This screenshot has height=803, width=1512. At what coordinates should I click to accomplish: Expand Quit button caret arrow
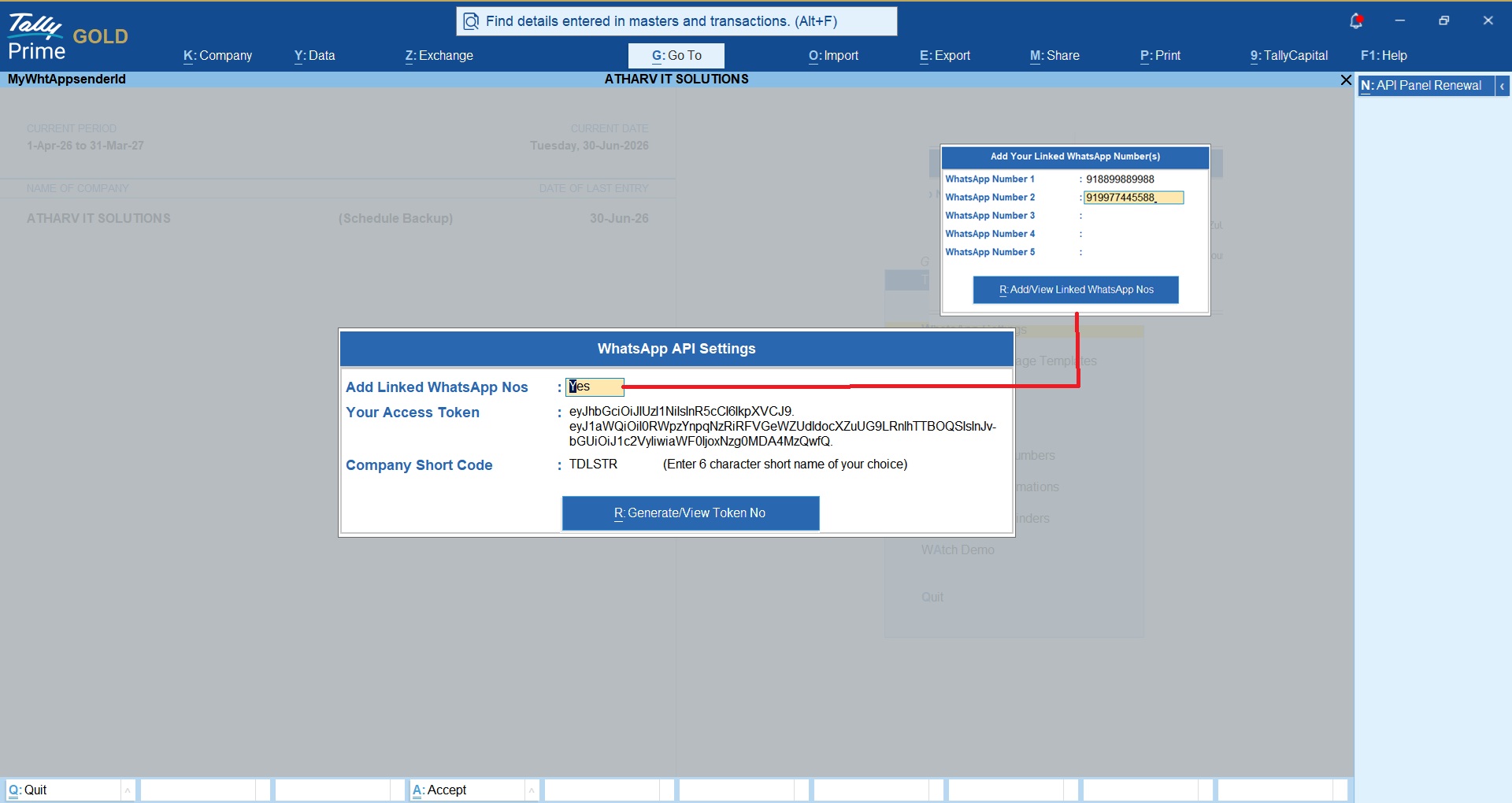(x=128, y=790)
